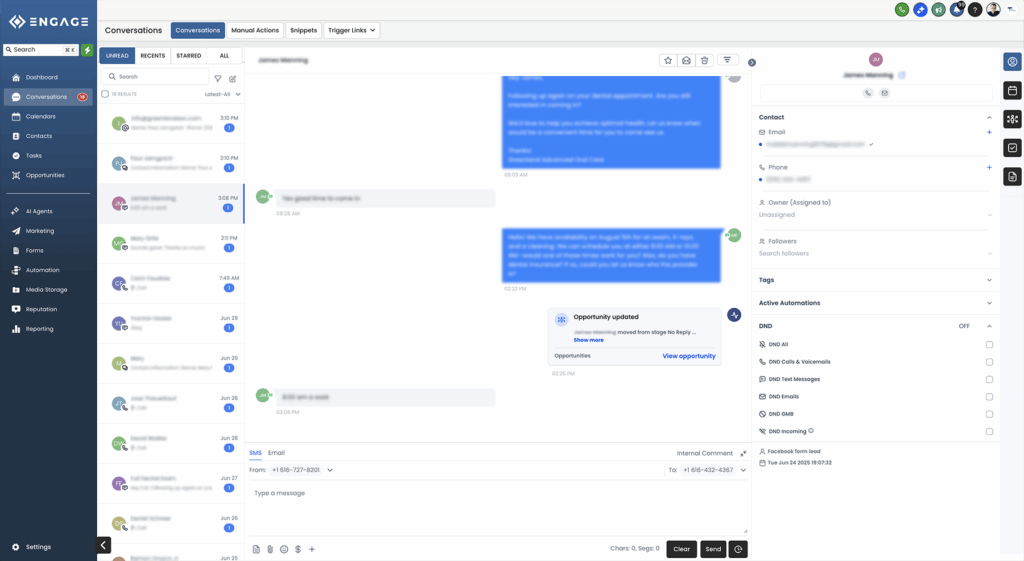Open the emoji picker
The width and height of the screenshot is (1024, 561).
point(284,549)
